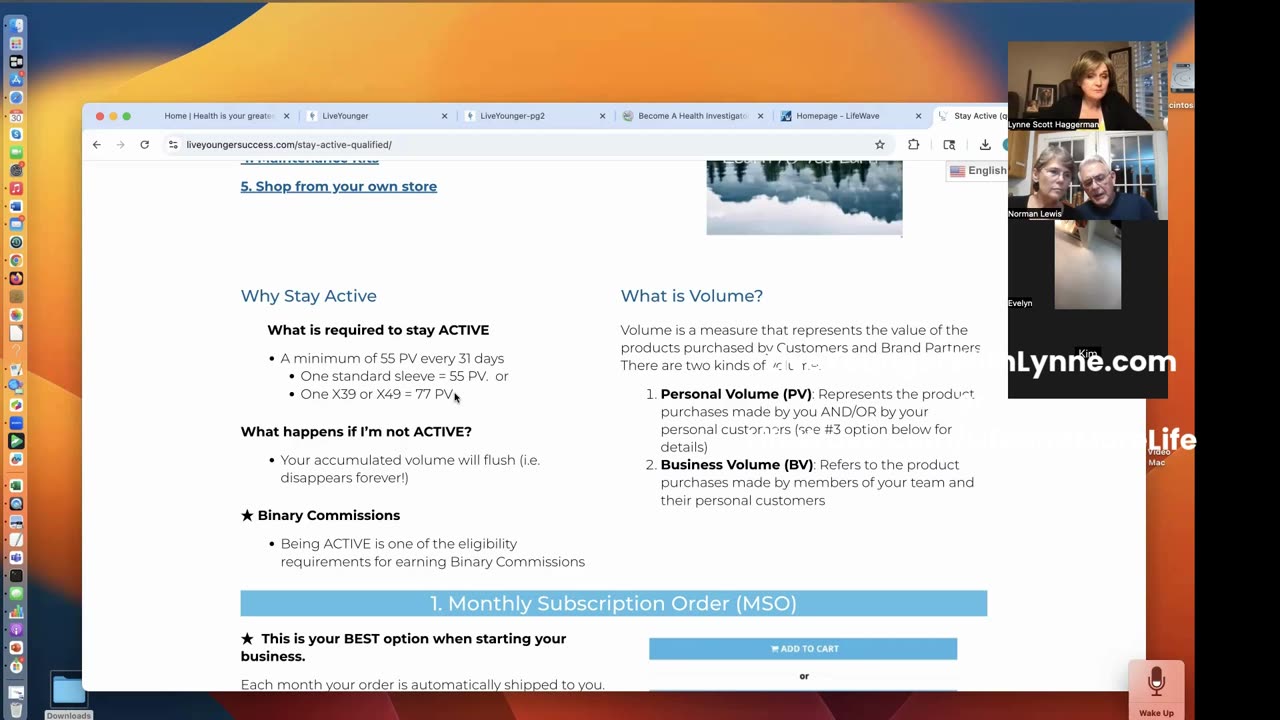Open Skype from the dock
Viewport: 1280px width, 720px height.
coord(16,134)
